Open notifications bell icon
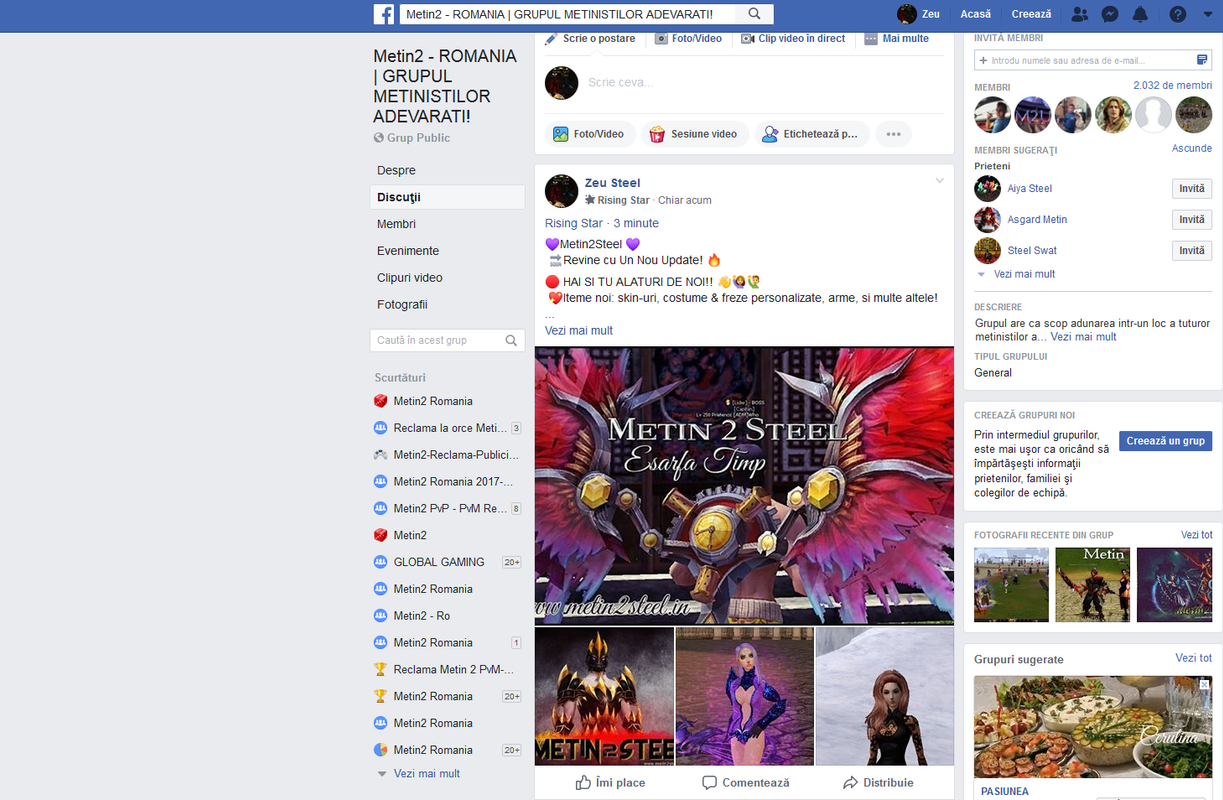Screen dimensions: 1223x800 pos(1140,14)
